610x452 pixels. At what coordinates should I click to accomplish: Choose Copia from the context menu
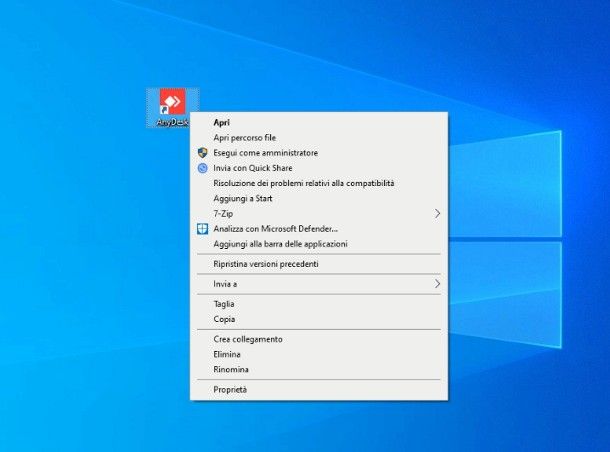(x=319, y=319)
